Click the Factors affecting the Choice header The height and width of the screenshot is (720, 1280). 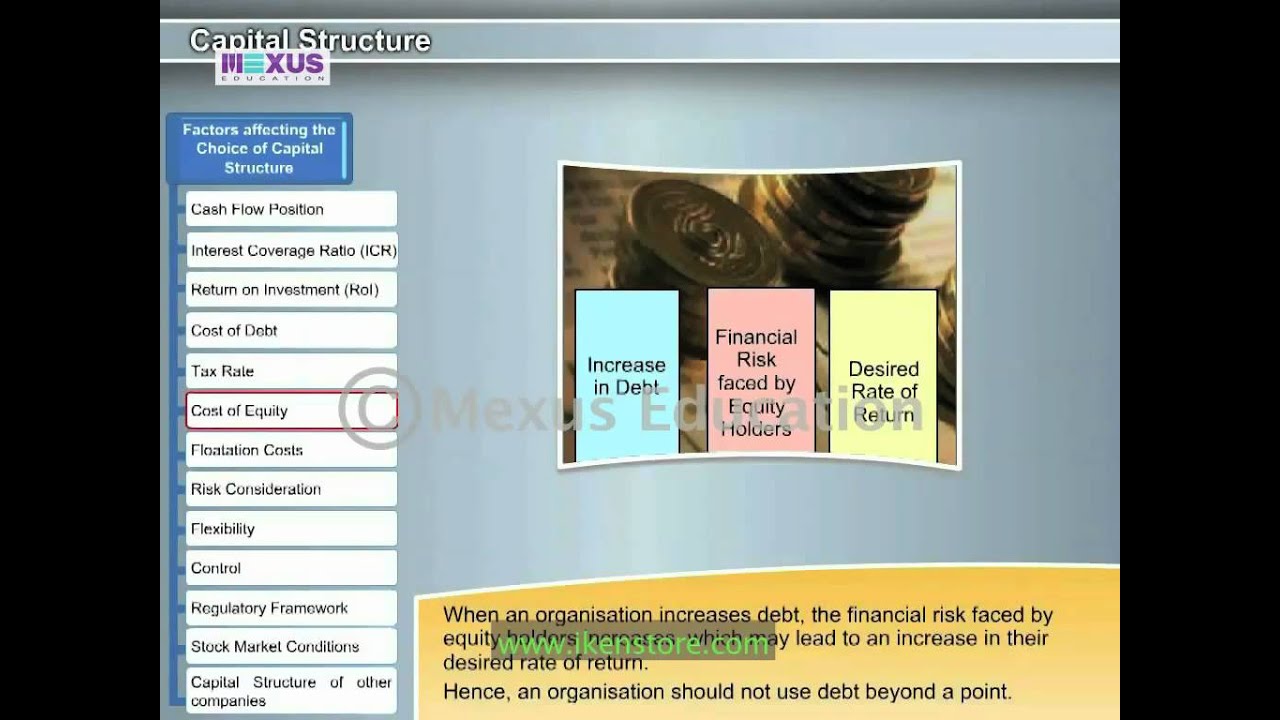coord(259,148)
